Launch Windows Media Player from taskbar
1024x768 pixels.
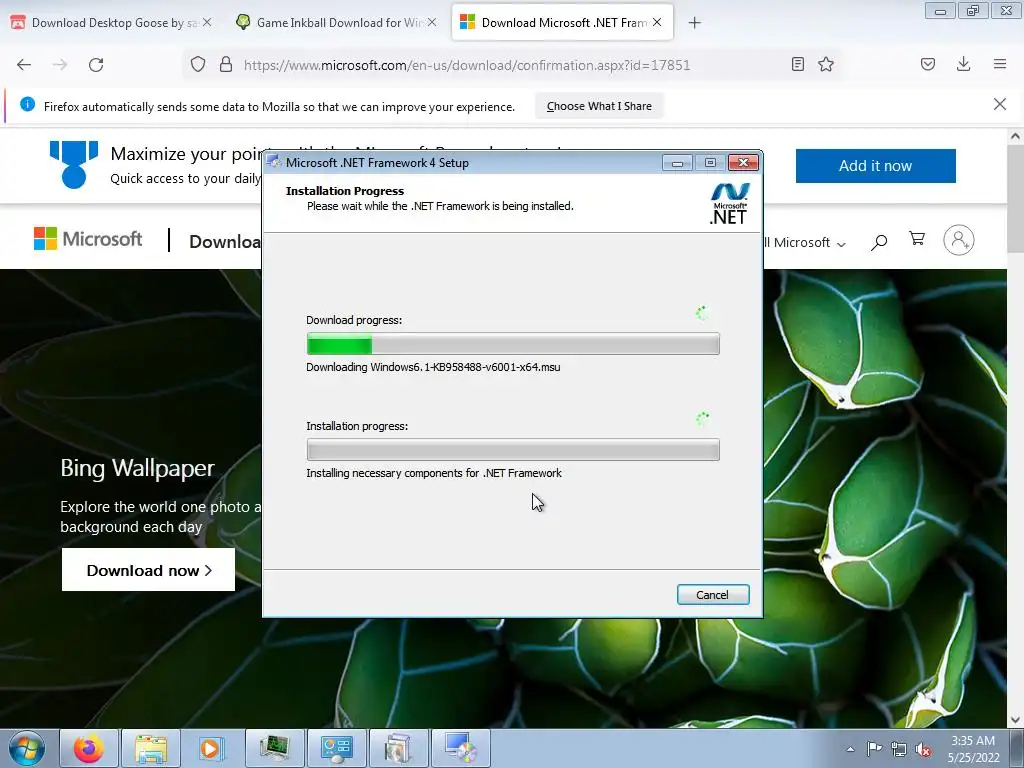[x=212, y=748]
